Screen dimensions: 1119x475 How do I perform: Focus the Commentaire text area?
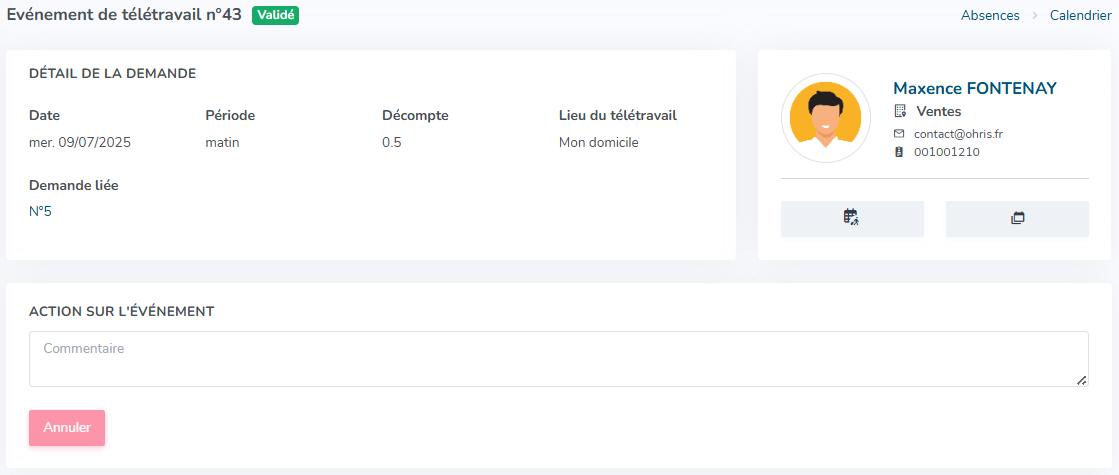coord(559,359)
